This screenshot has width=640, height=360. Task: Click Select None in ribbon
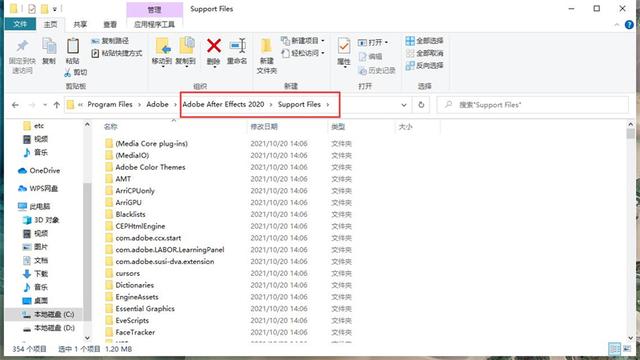pos(424,53)
